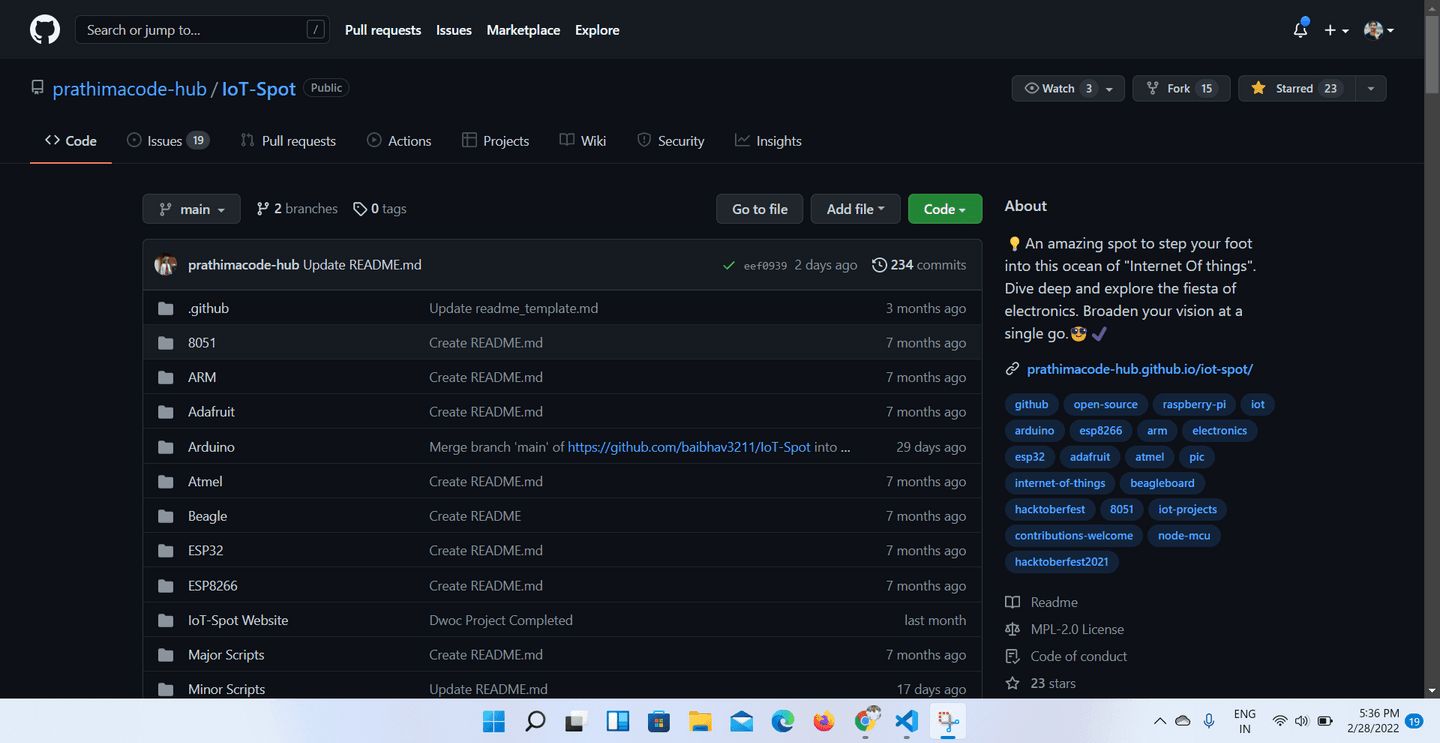The image size is (1440, 743).
Task: View the 2 branches link
Action: 297,209
